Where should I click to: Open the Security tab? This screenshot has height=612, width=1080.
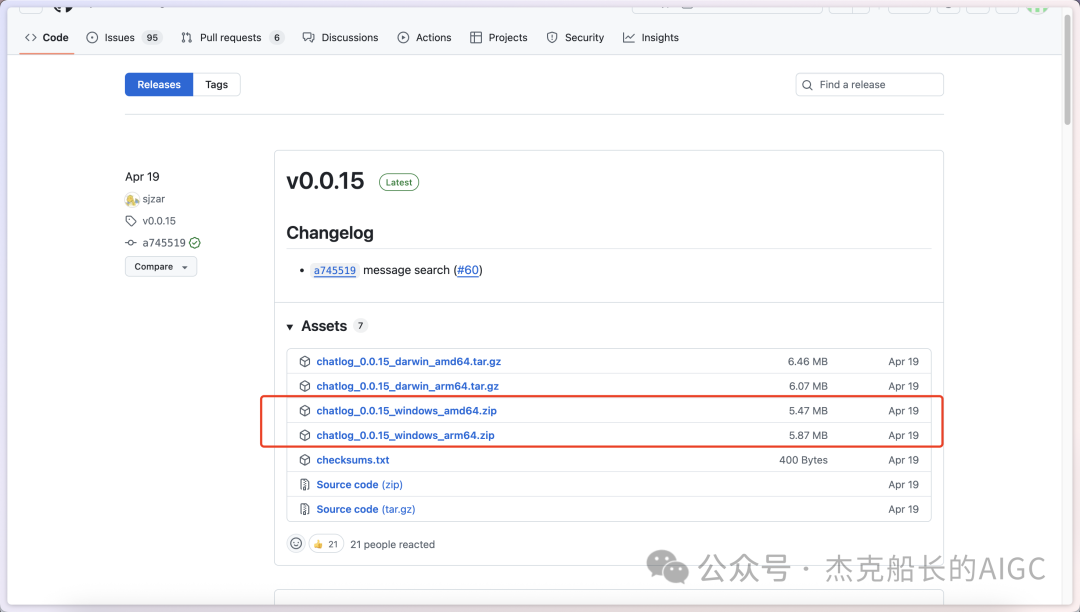tap(575, 38)
